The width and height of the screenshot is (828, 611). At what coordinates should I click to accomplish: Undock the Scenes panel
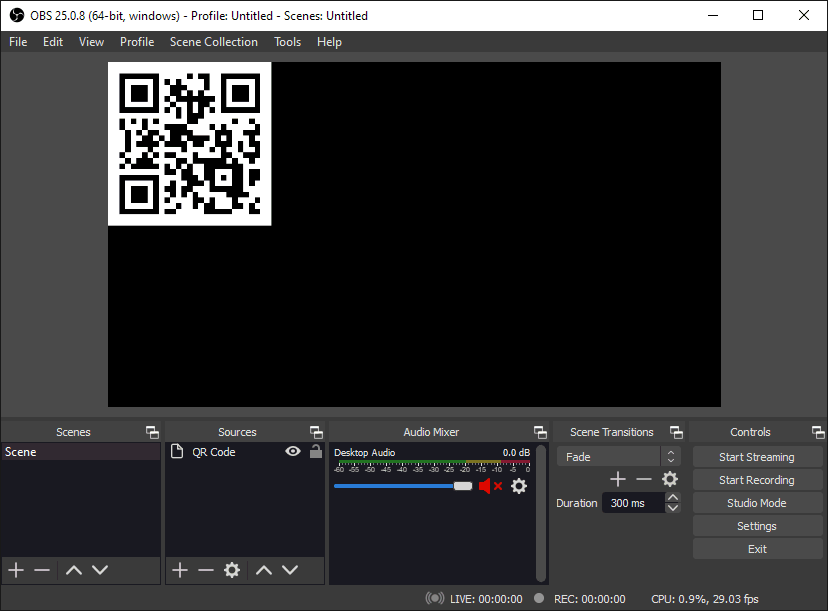click(x=153, y=433)
